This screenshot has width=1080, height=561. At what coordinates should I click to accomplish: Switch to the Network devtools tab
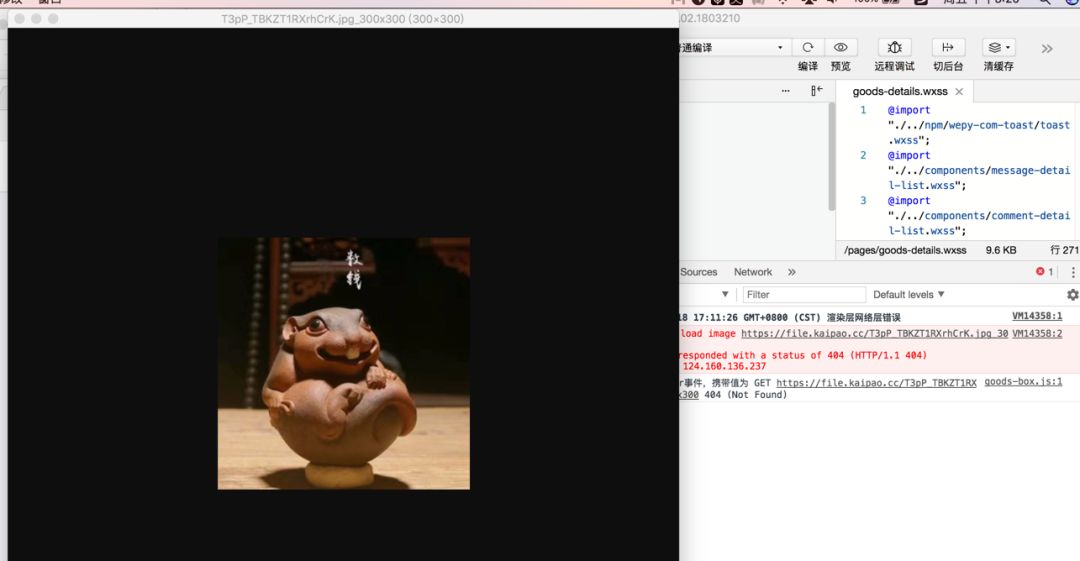point(753,272)
